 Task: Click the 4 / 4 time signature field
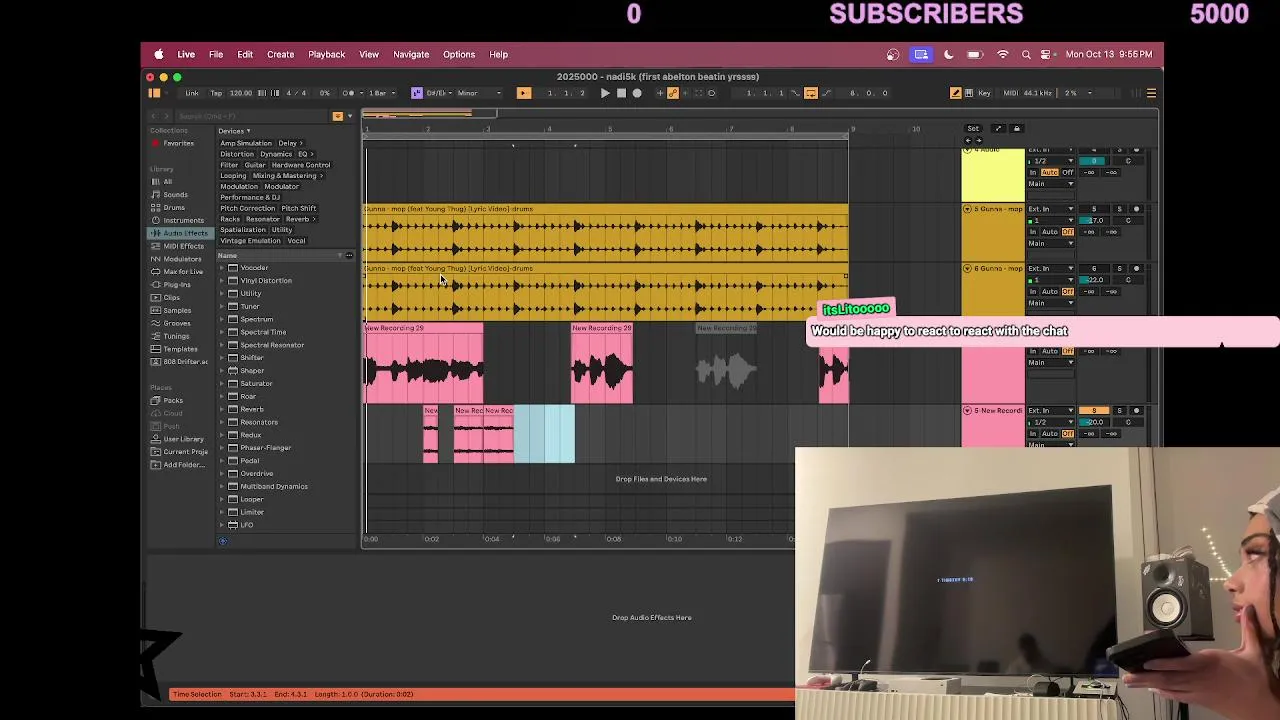(x=296, y=93)
